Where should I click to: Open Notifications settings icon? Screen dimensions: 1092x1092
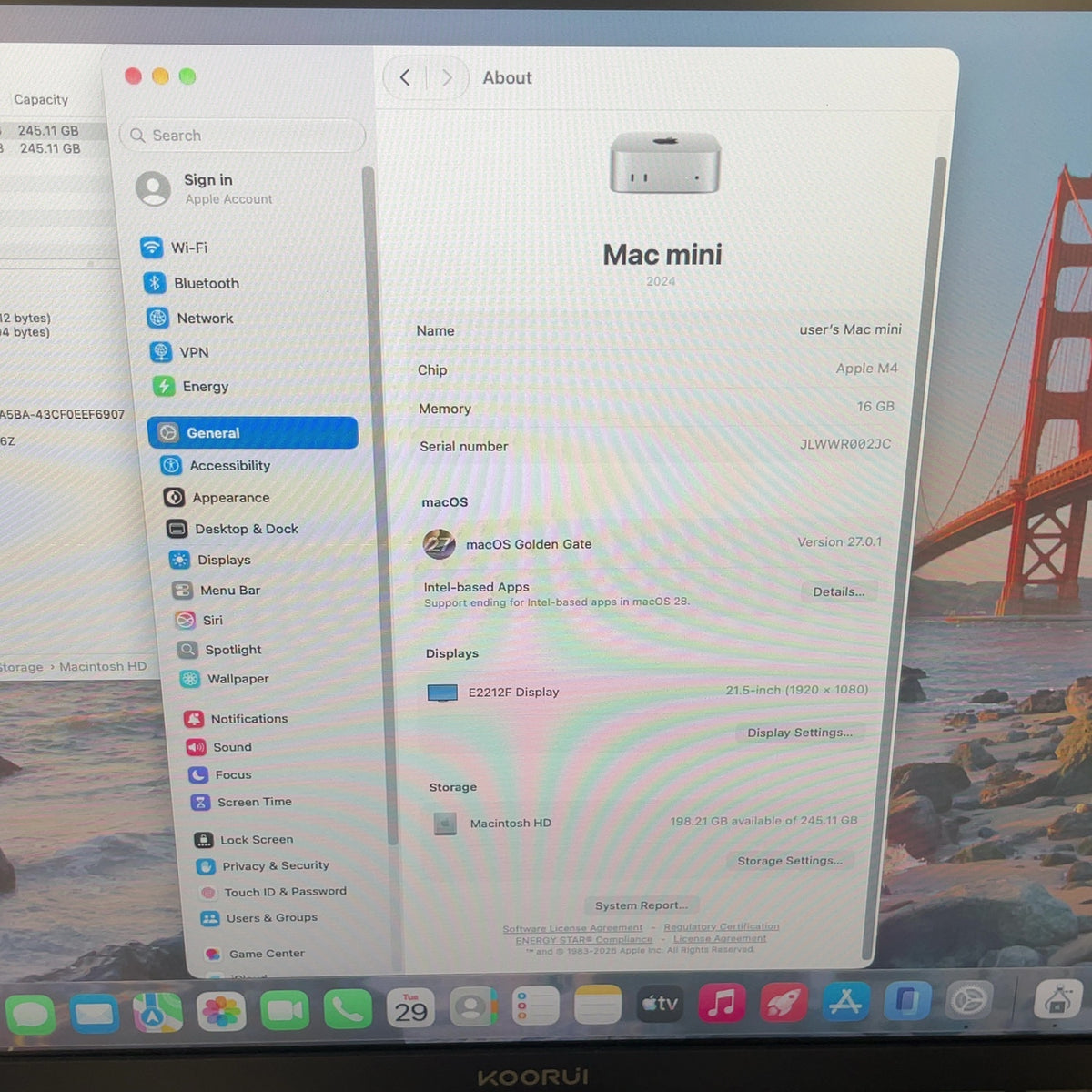pos(194,719)
